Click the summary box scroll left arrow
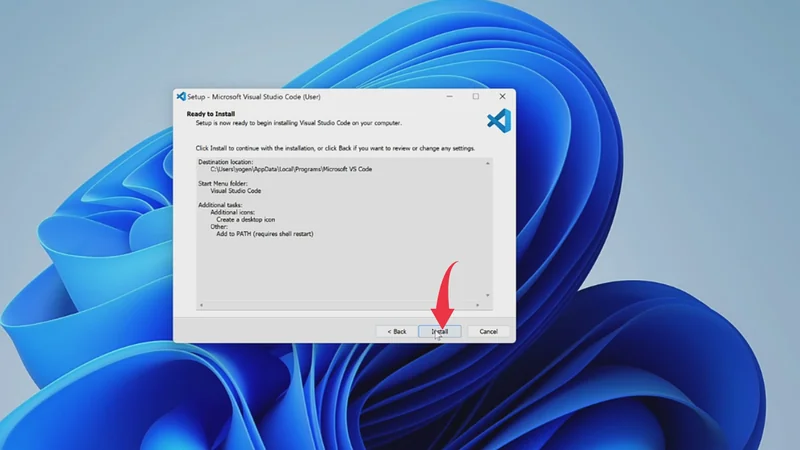Viewport: 800px width, 450px height. pyautogui.click(x=200, y=304)
